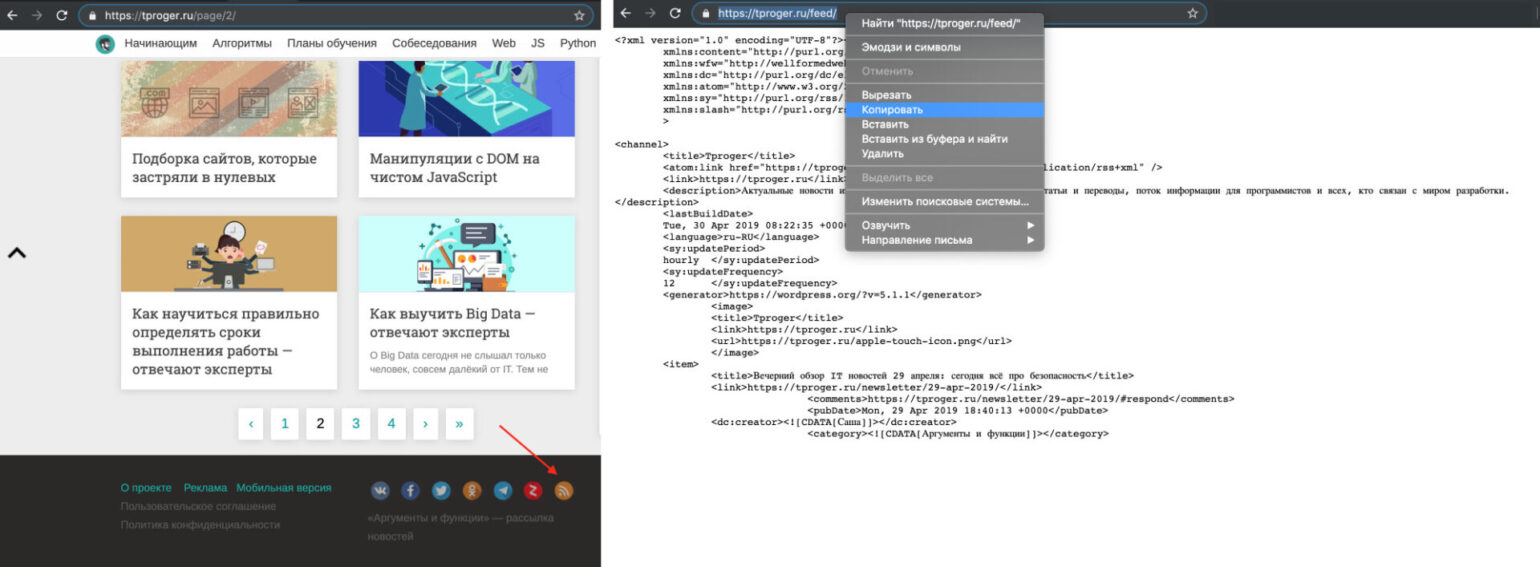Click the address bar with tproger.ru/page/2
Viewport: 1540px width, 567px height.
tap(330, 15)
